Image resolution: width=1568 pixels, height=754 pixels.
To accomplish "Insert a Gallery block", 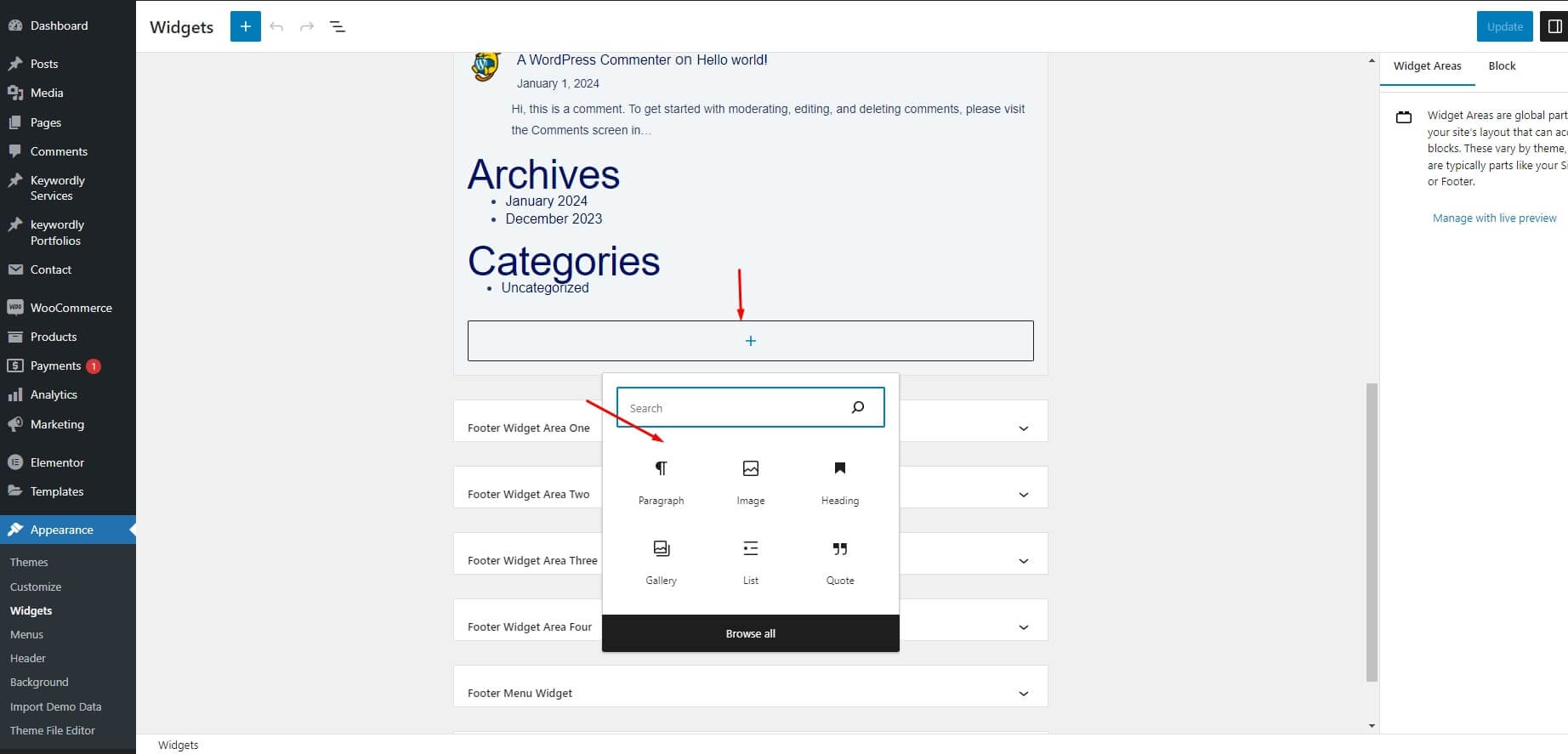I will [661, 561].
